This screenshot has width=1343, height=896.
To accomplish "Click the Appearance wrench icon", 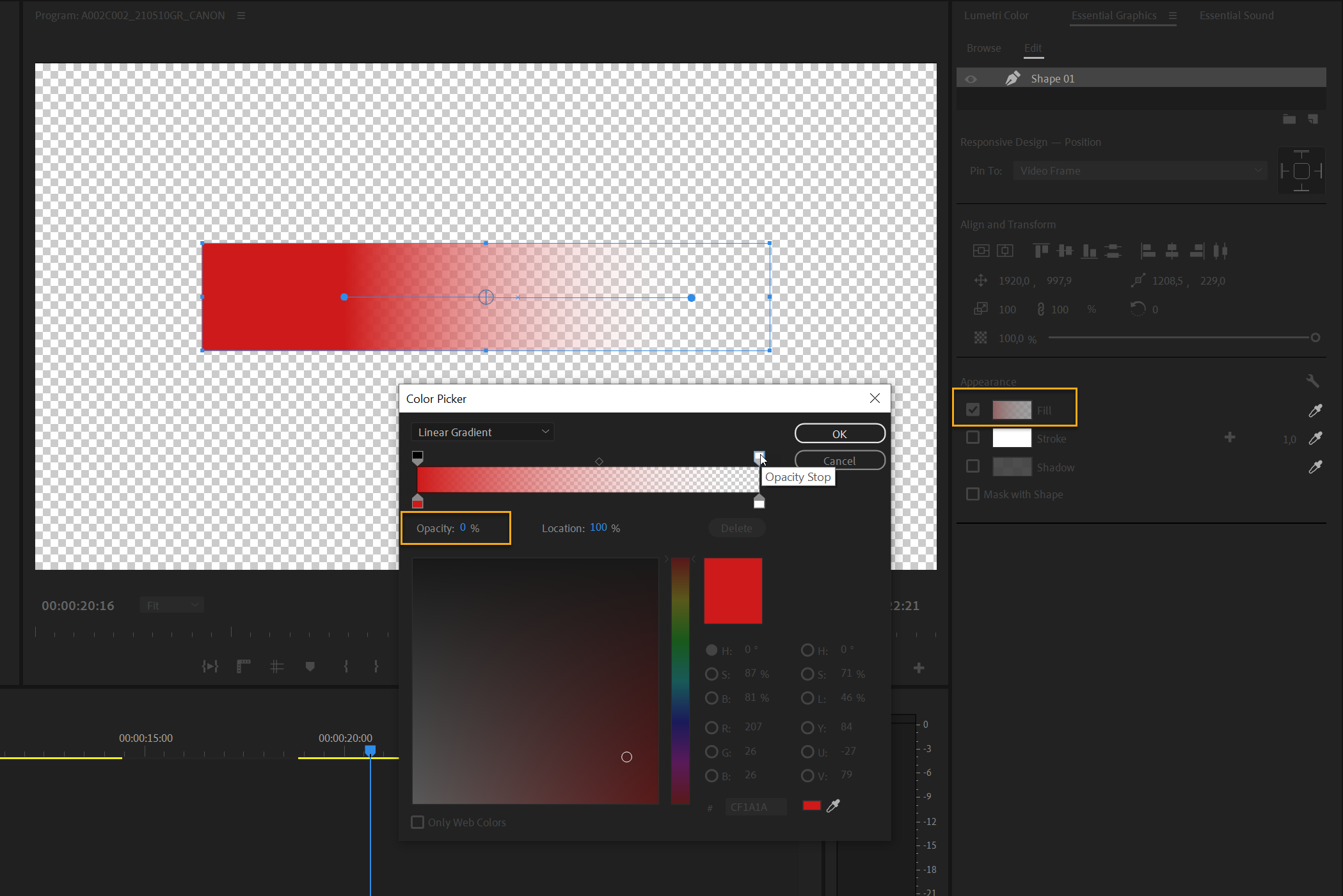I will [x=1313, y=381].
